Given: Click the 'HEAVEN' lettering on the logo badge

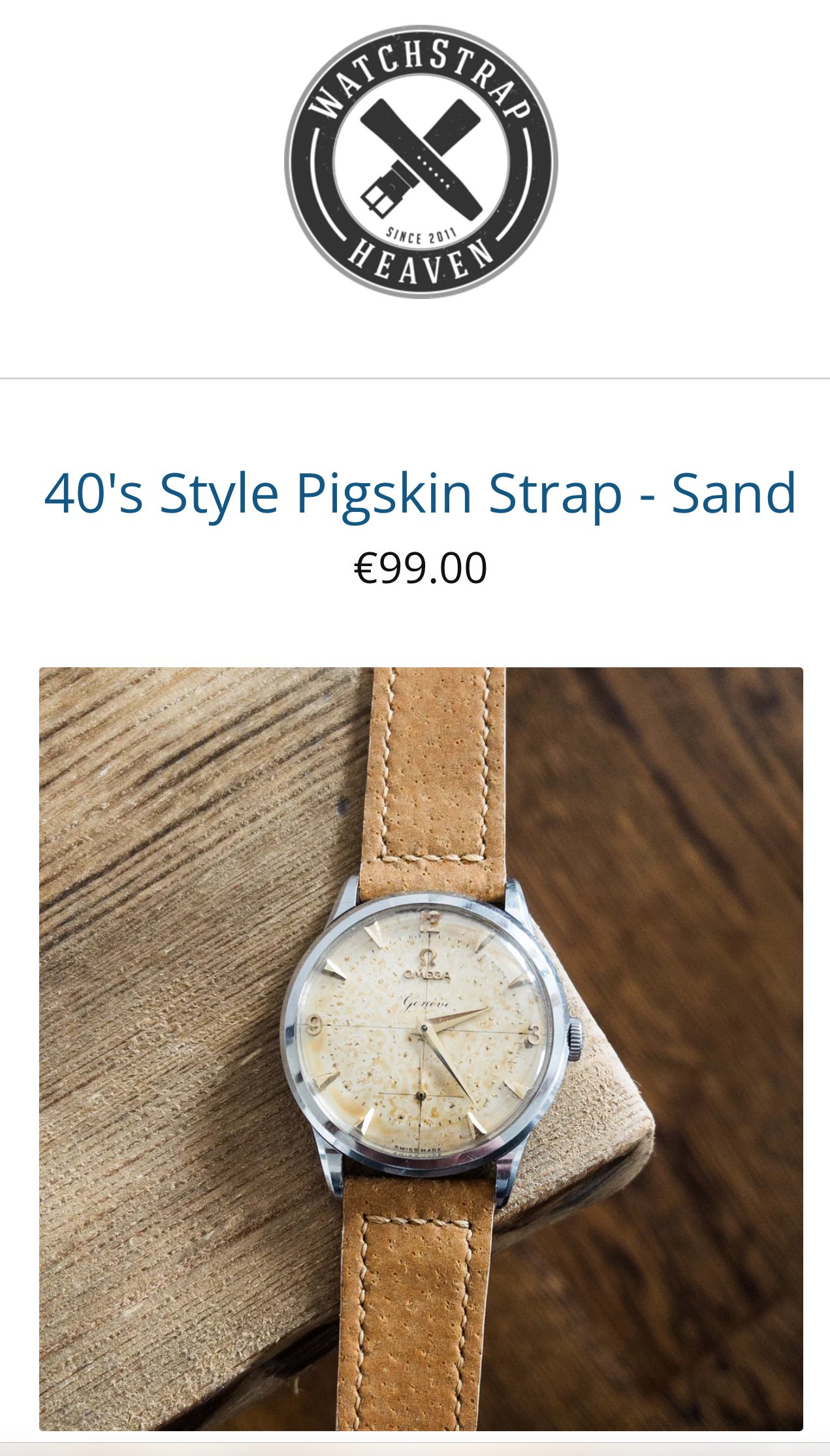Looking at the screenshot, I should coord(421,261).
